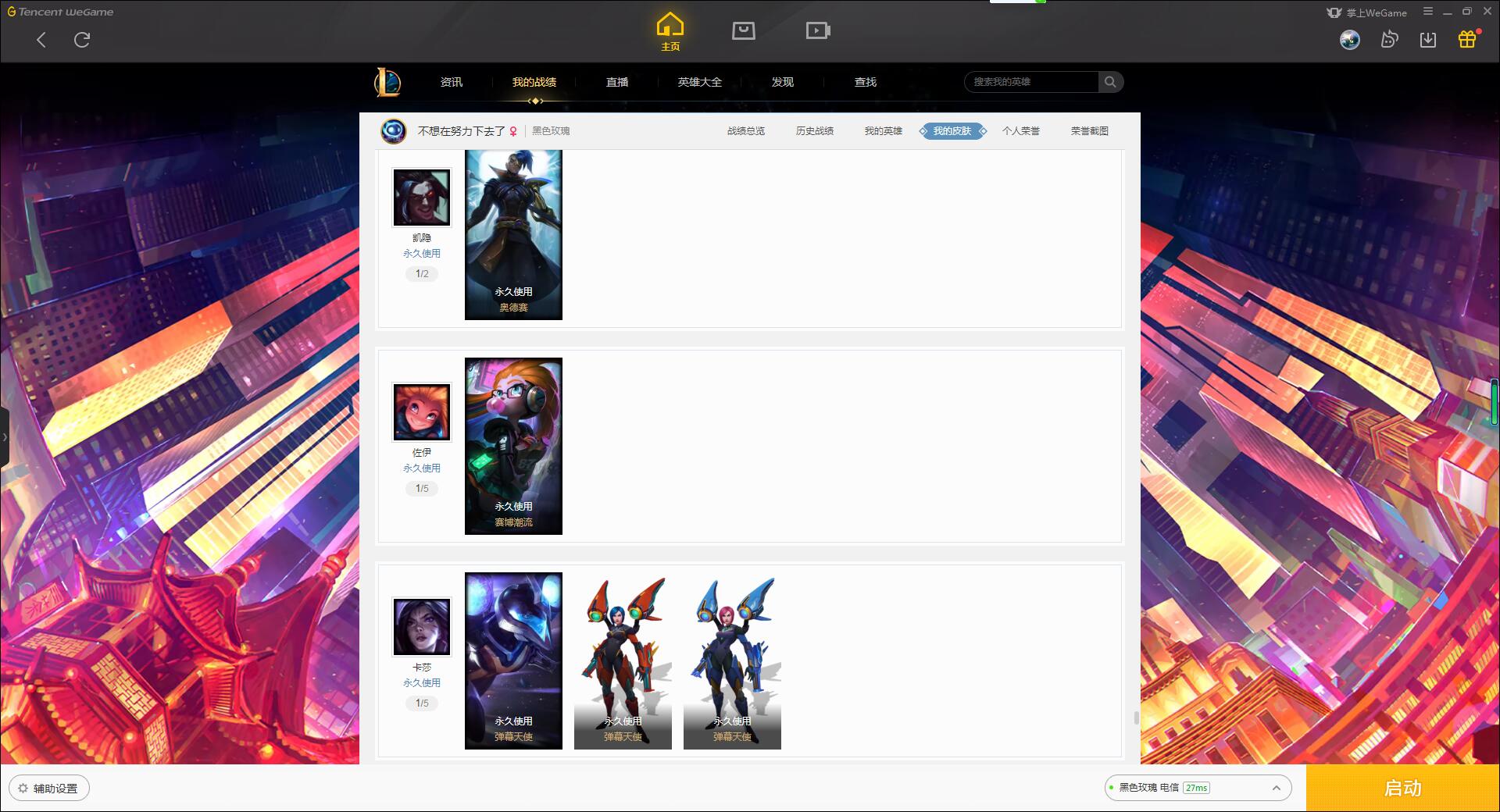Open the hamburger main menu icon
The image size is (1500, 812).
click(x=1428, y=12)
